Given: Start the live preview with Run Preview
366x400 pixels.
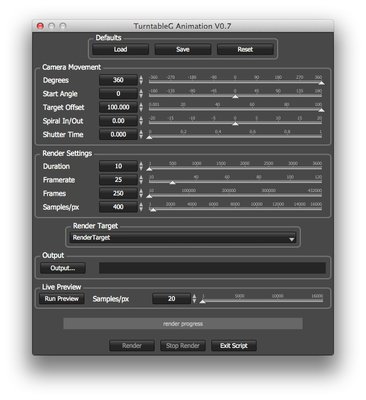Looking at the screenshot, I should point(62,299).
